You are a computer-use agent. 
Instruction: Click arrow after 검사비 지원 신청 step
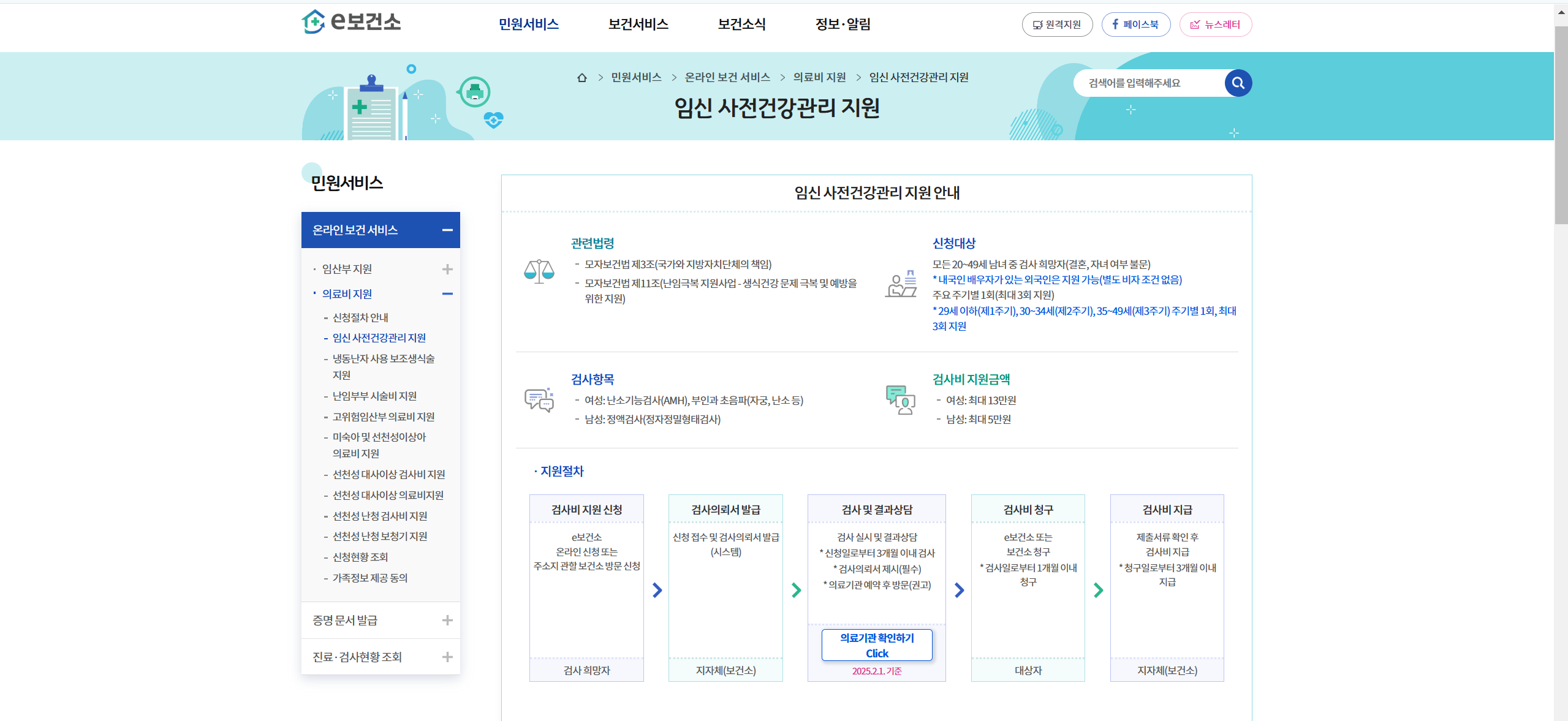click(x=657, y=590)
